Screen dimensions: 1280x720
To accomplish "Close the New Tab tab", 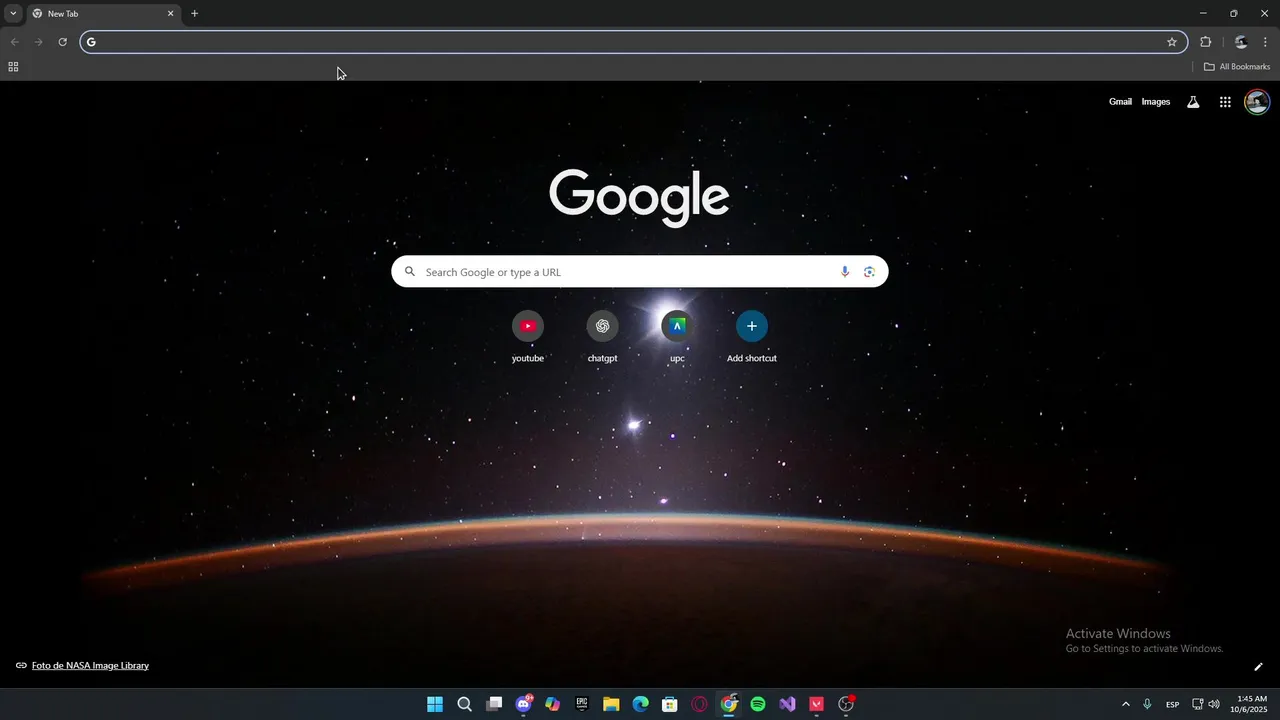I will (x=170, y=14).
